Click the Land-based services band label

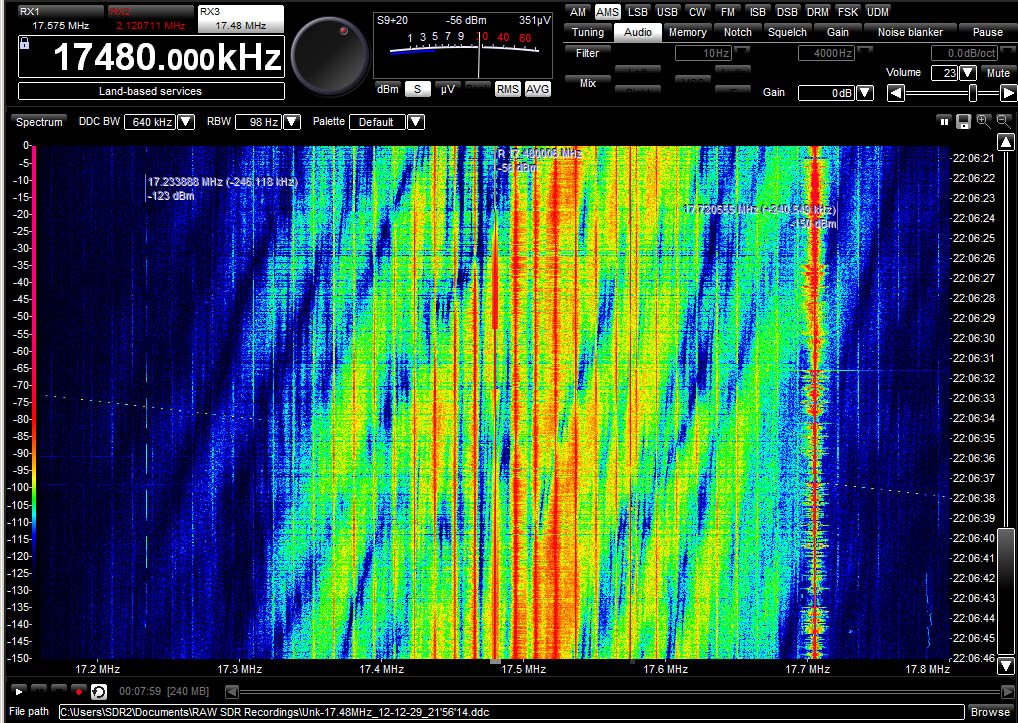coord(151,91)
